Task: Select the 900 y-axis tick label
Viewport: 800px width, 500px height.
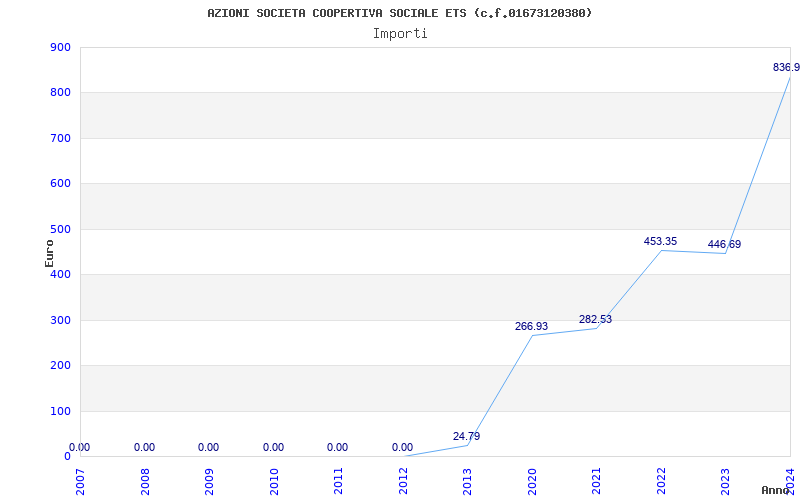Action: pos(60,47)
